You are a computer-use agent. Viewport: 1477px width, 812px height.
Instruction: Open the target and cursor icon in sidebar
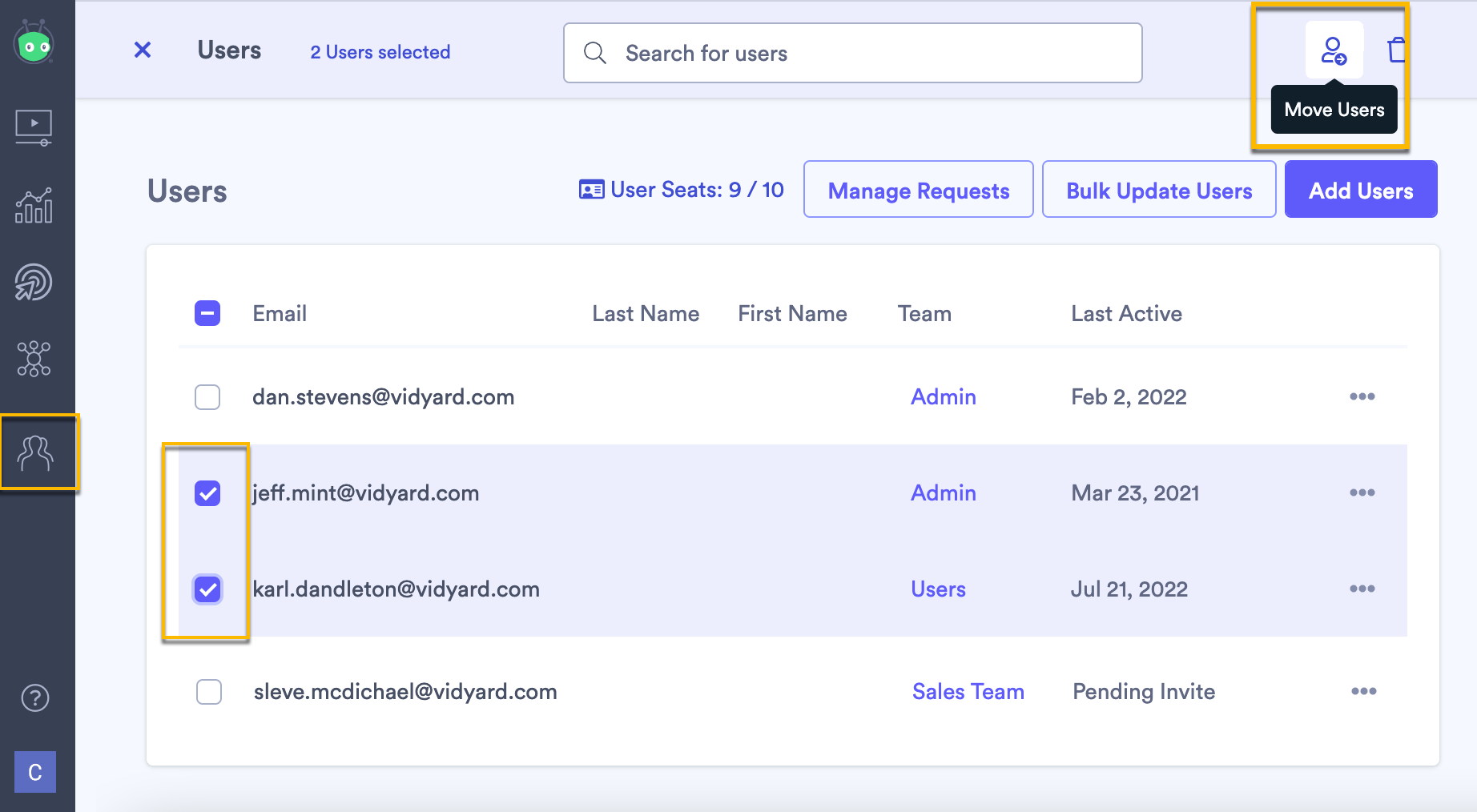pyautogui.click(x=34, y=282)
